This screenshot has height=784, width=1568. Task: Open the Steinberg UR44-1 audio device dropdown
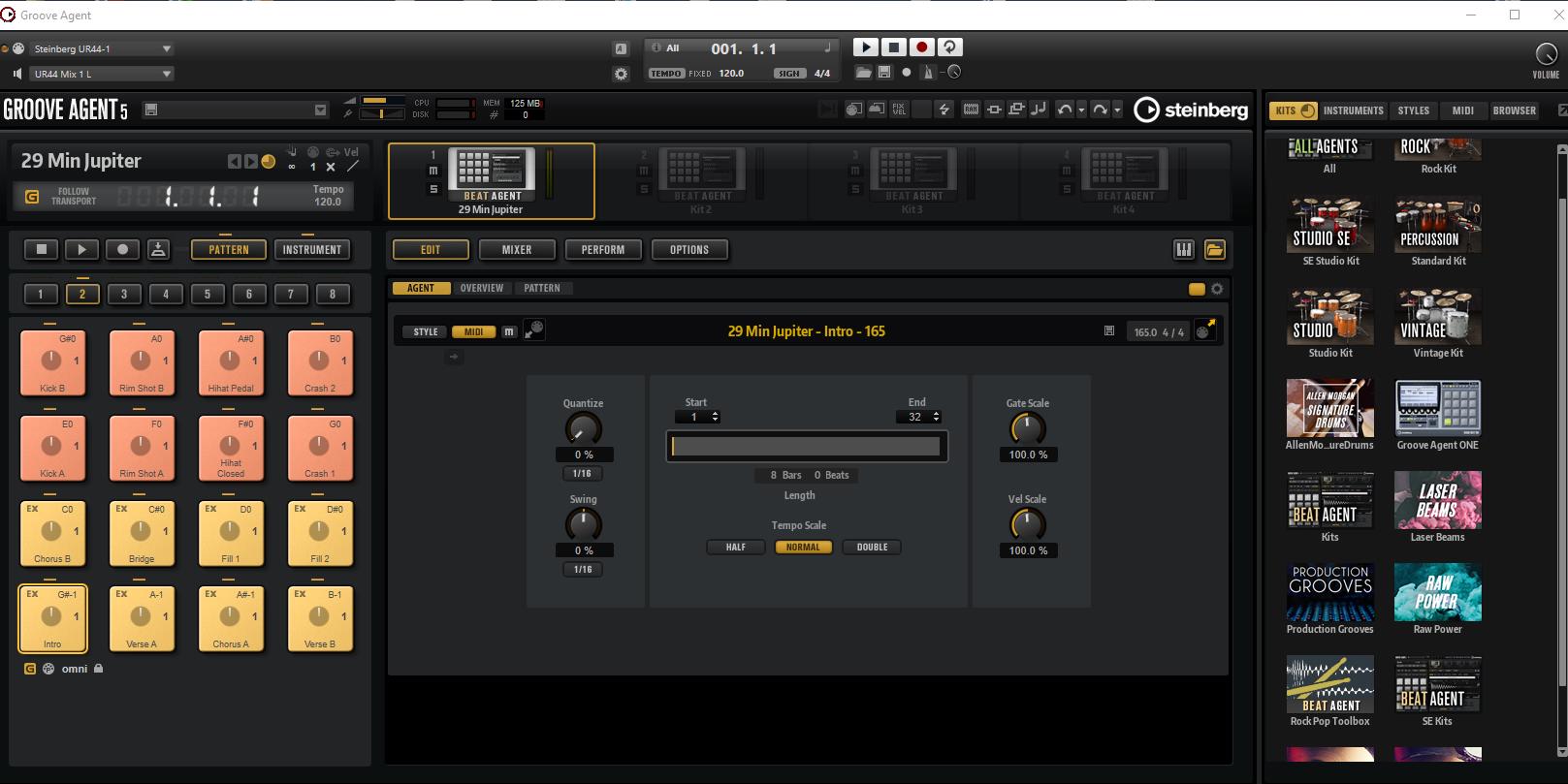(100, 48)
